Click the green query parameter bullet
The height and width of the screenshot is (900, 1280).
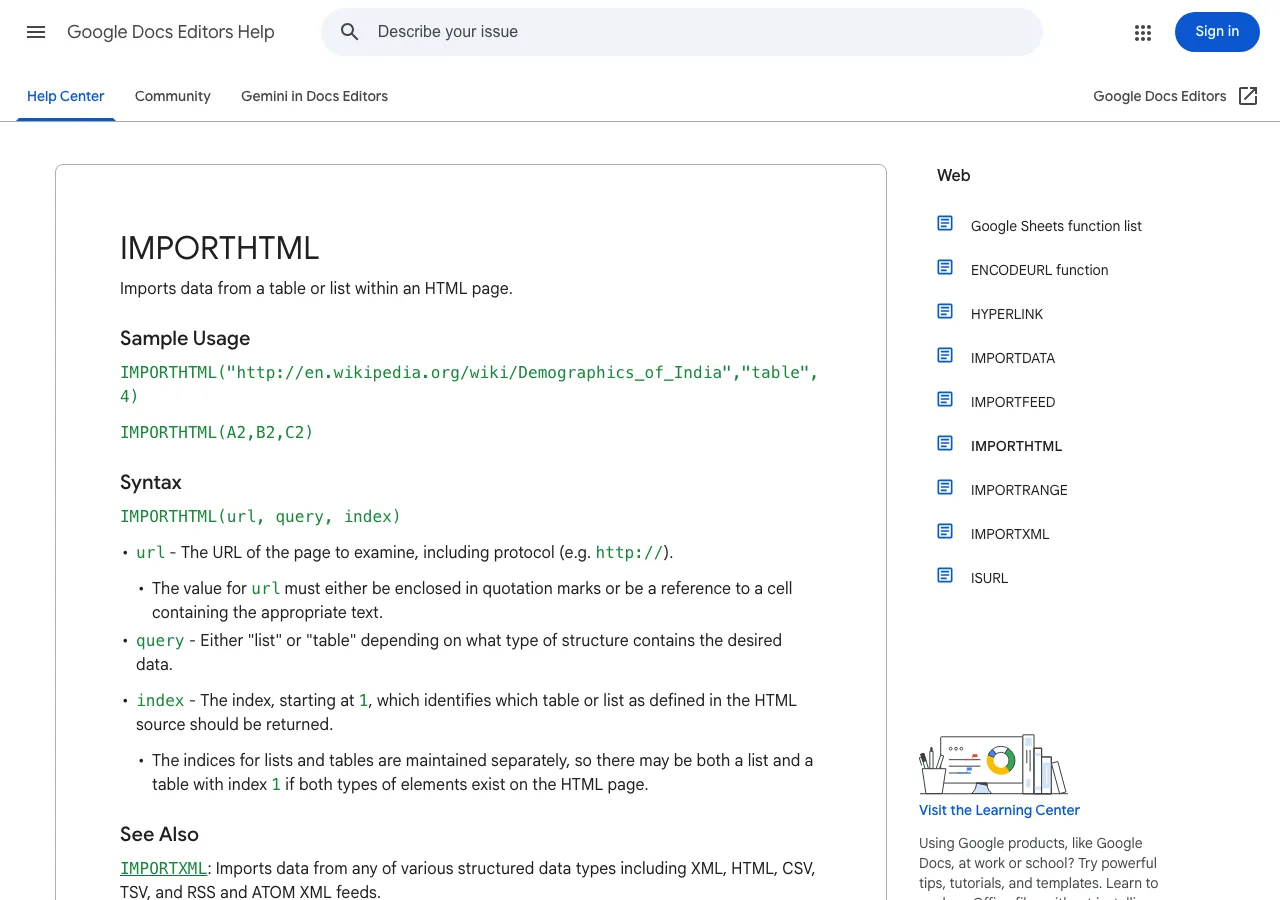(160, 640)
